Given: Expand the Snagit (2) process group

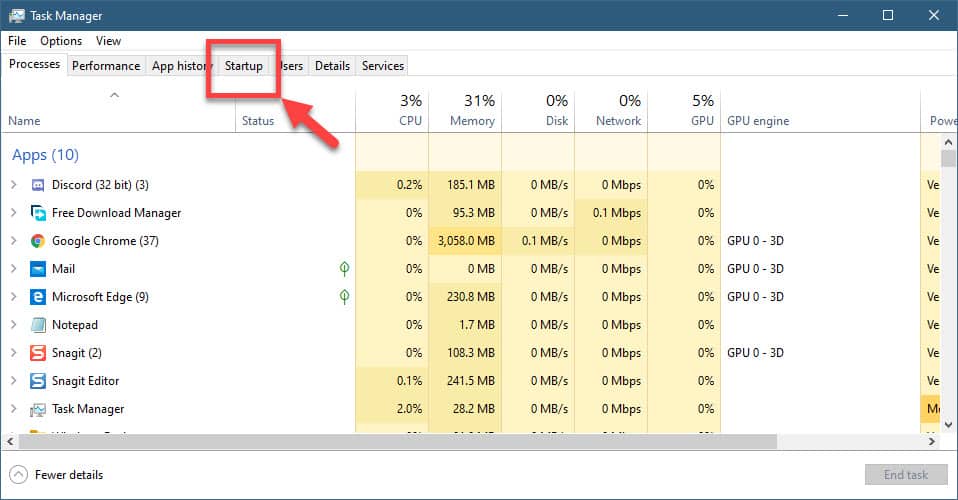Looking at the screenshot, I should [13, 353].
